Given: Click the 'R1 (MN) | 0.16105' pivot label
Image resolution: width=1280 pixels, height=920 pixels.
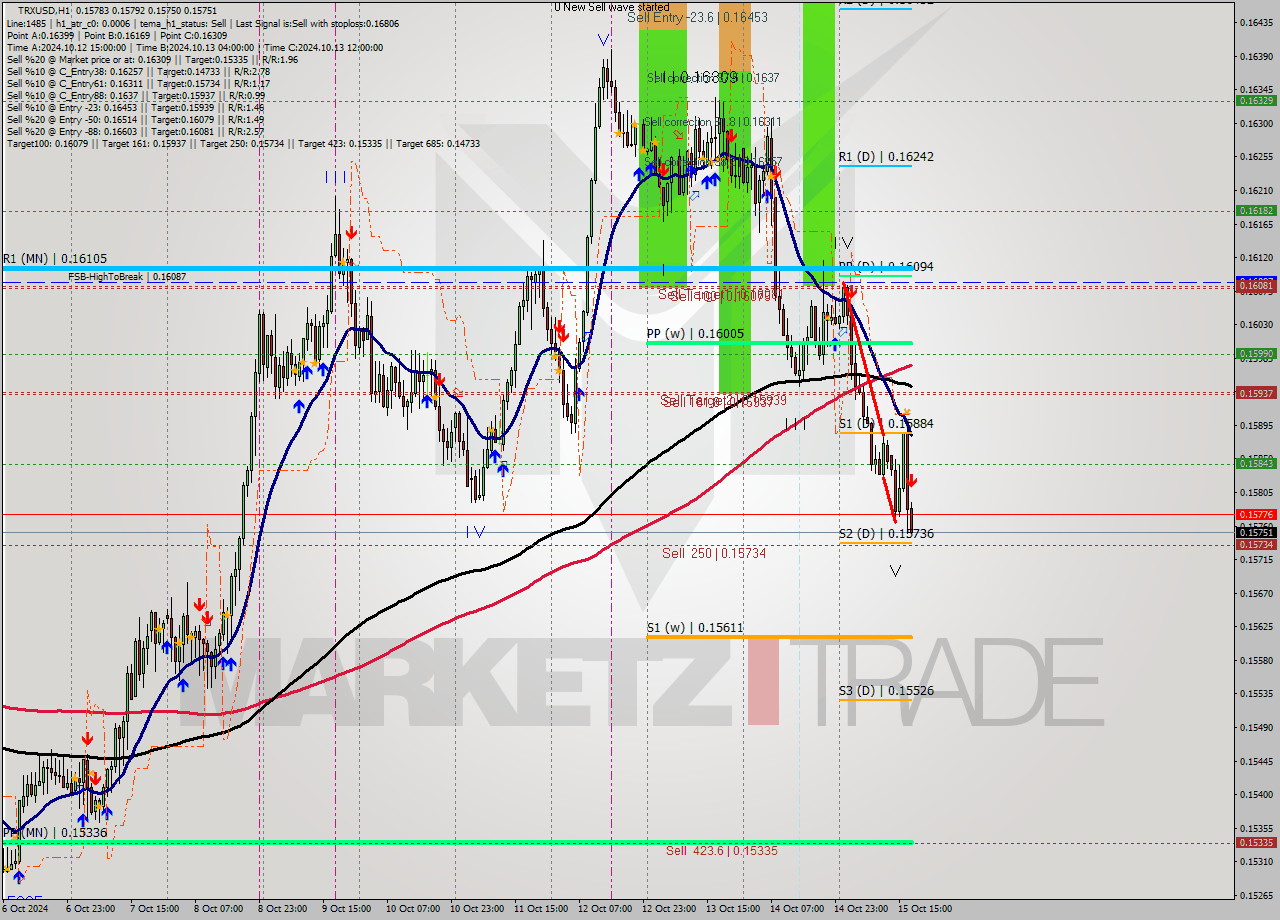Looking at the screenshot, I should click(54, 258).
